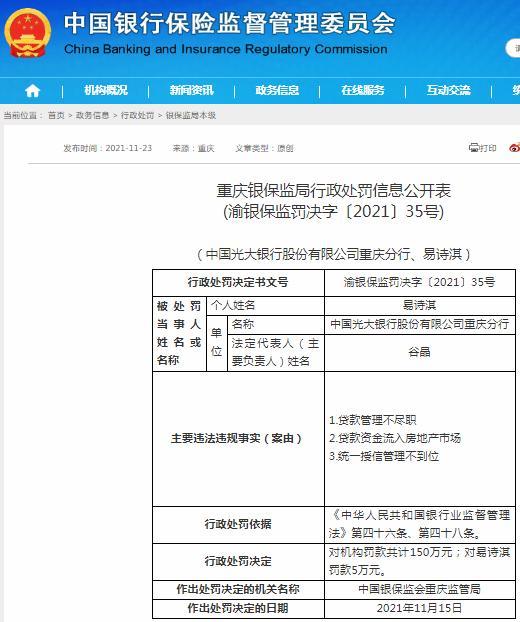Click the Chinese site title 中国银行保险监督管理委员会
Viewport: 520px width, 622px height.
[x=230, y=23]
